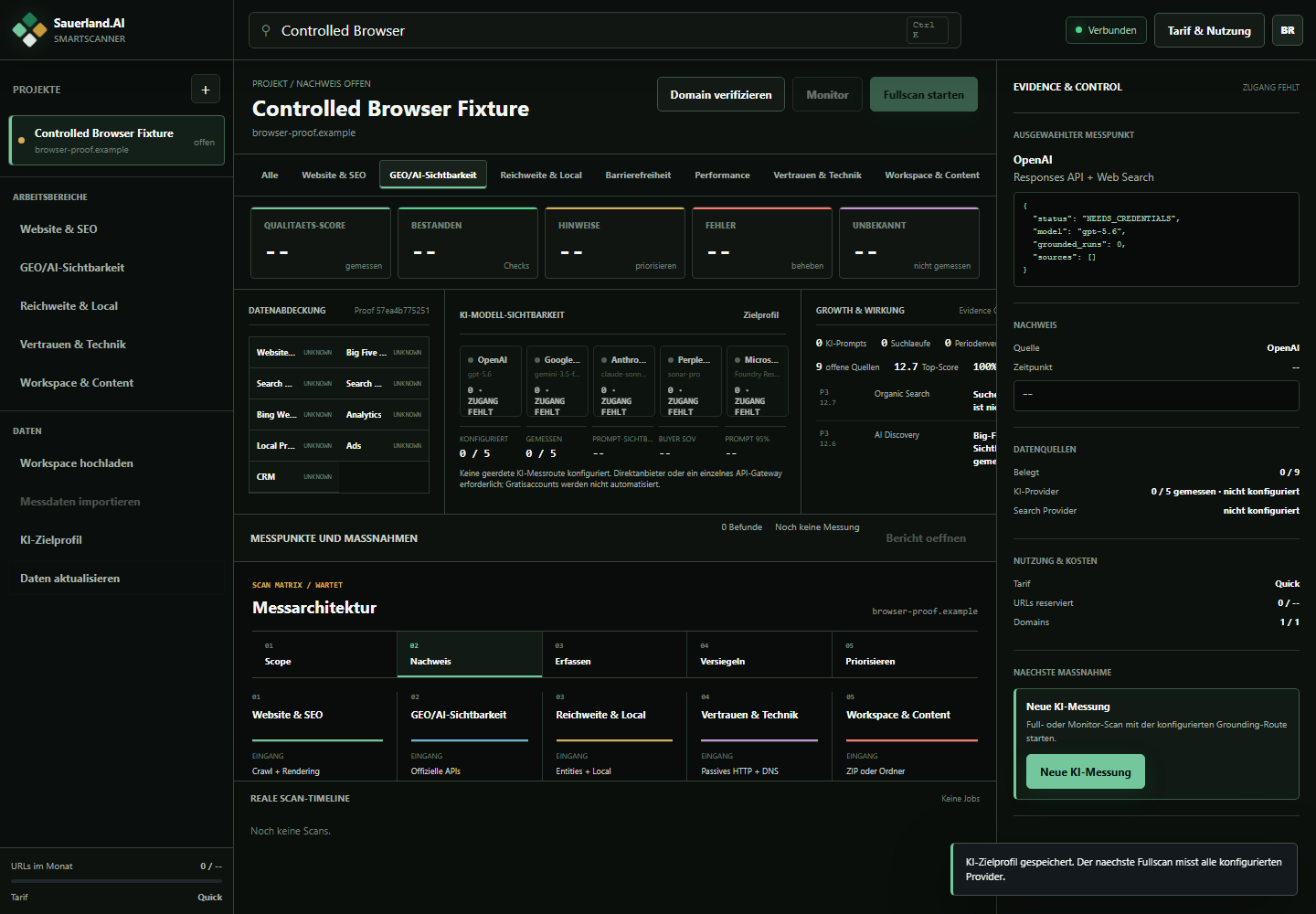The image size is (1316, 914).
Task: Click the search icon in the search bar
Action: click(x=266, y=30)
